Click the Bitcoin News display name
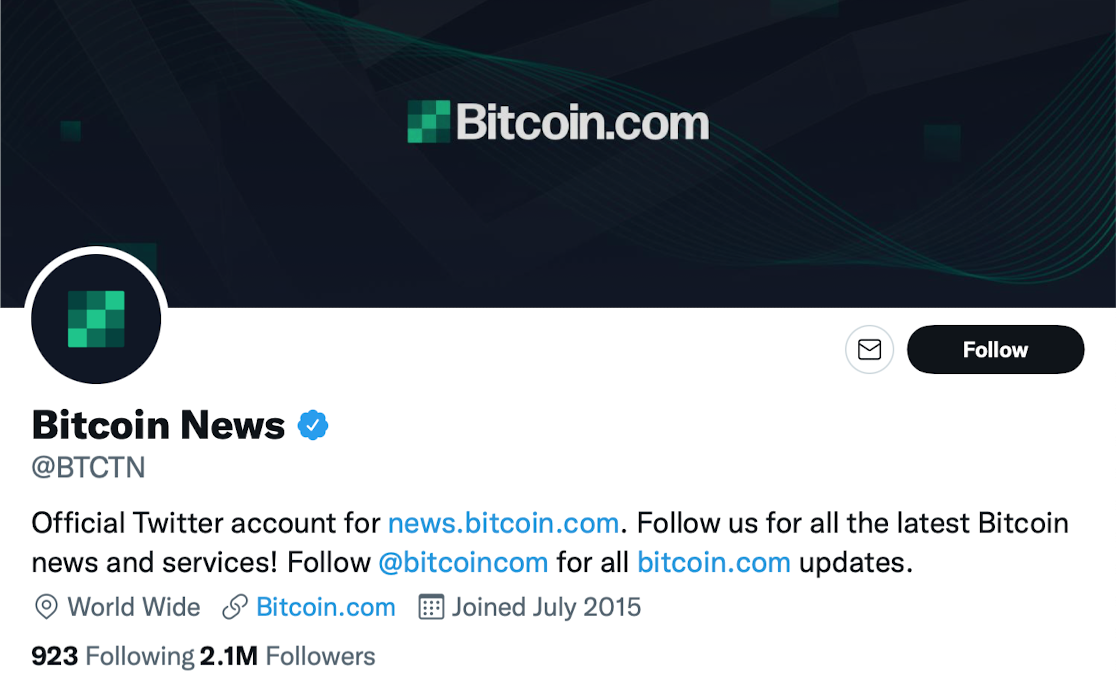Image resolution: width=1116 pixels, height=694 pixels. (157, 424)
